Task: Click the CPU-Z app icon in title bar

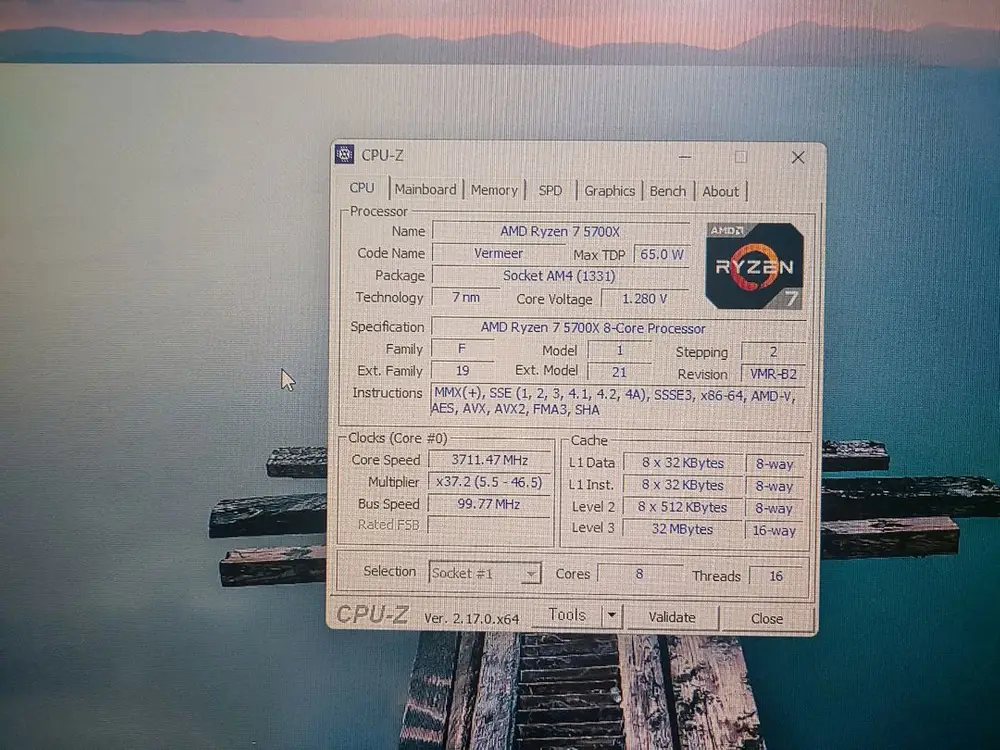Action: (x=344, y=154)
